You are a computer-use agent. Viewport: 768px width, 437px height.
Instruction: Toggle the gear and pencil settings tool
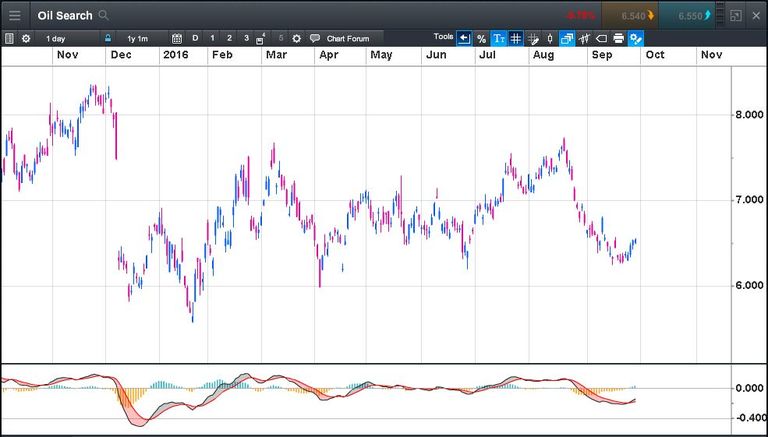[x=636, y=38]
